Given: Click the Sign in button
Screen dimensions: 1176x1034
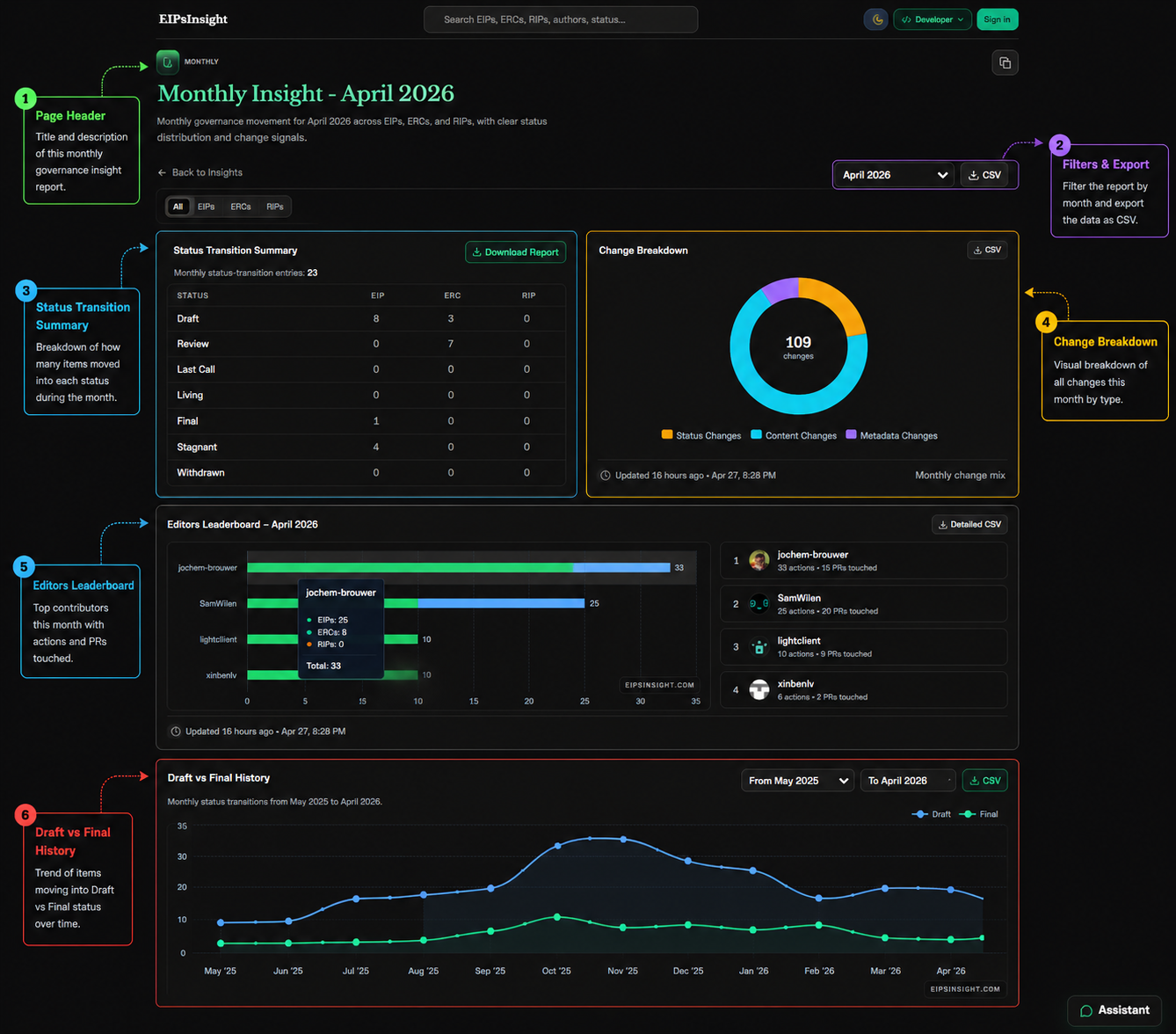Looking at the screenshot, I should click(997, 19).
